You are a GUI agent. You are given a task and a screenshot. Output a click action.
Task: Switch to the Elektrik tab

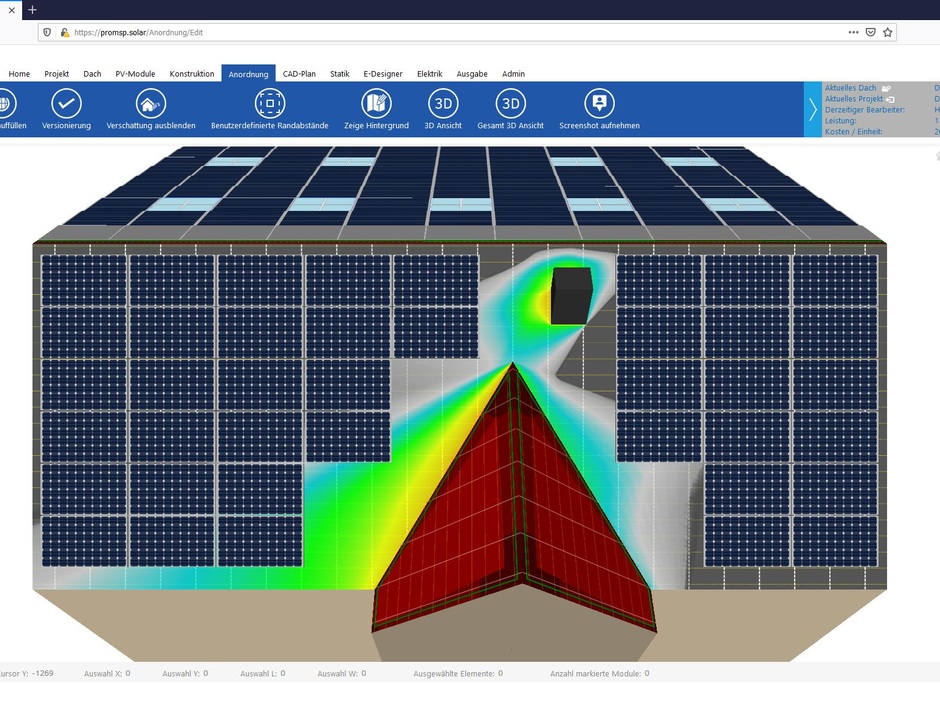(430, 73)
